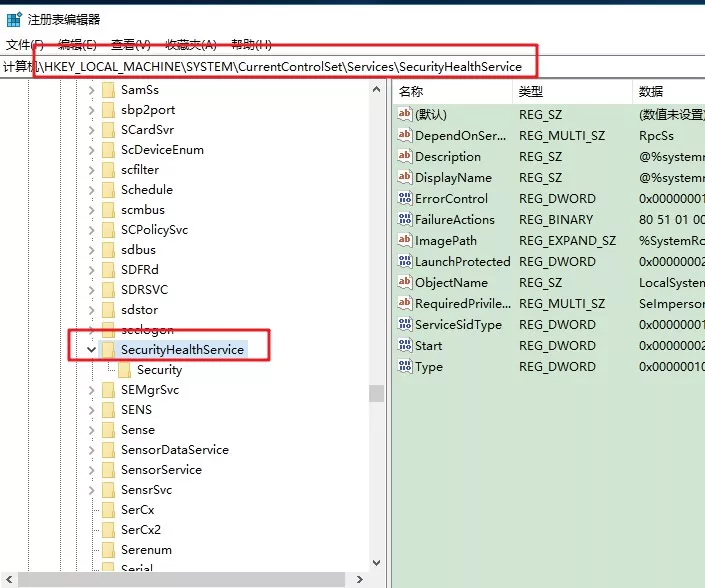Click the ErrorControl DWORD value icon
This screenshot has height=588, width=705.
point(405,198)
